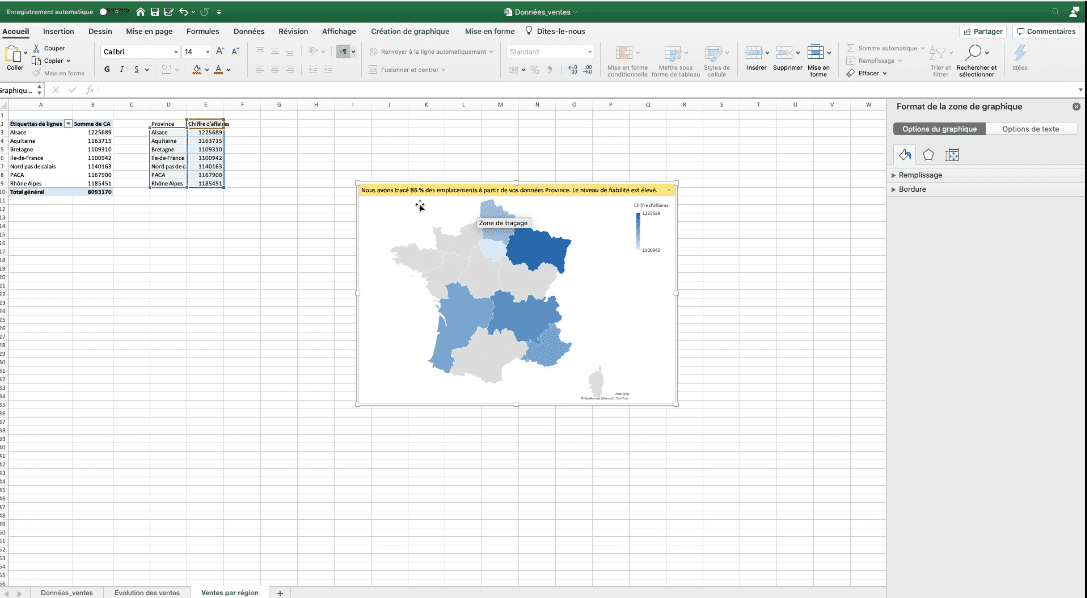Toggle italic formatting

[x=122, y=69]
